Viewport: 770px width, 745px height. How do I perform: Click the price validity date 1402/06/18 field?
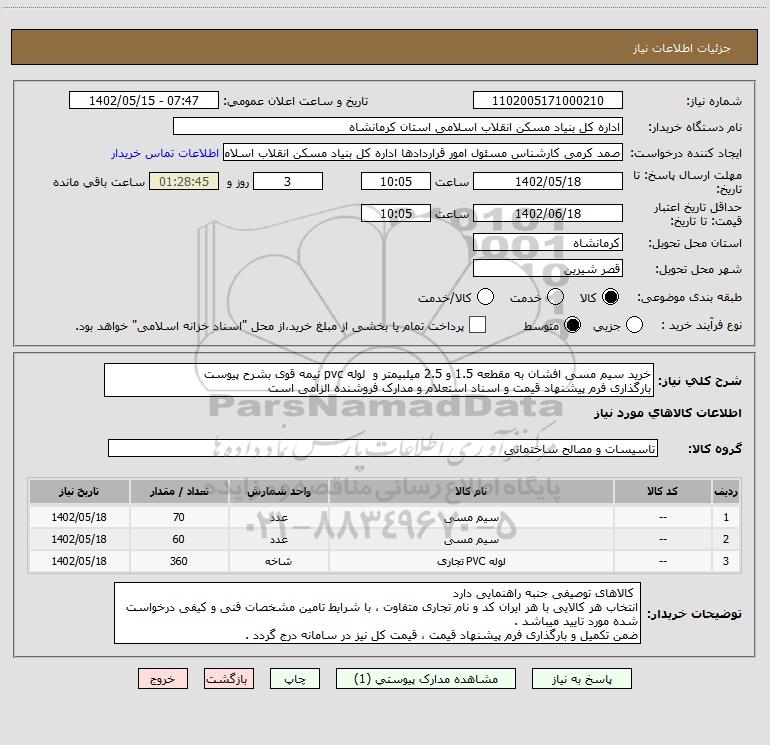(x=548, y=213)
